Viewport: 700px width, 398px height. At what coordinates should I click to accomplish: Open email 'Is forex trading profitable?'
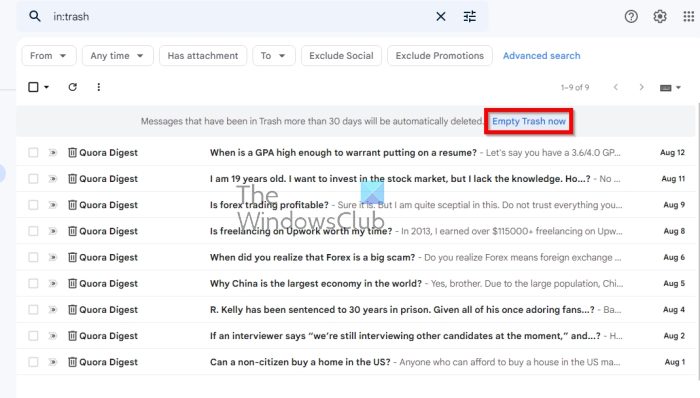pyautogui.click(x=356, y=205)
